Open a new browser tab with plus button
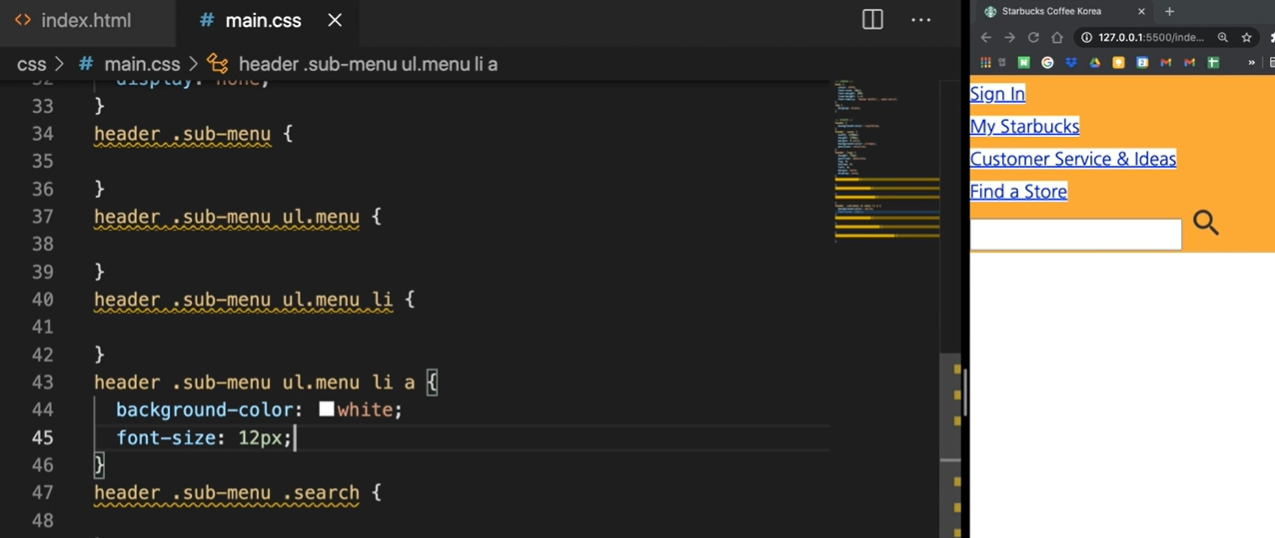Viewport: 1275px width, 538px height. click(x=1169, y=11)
